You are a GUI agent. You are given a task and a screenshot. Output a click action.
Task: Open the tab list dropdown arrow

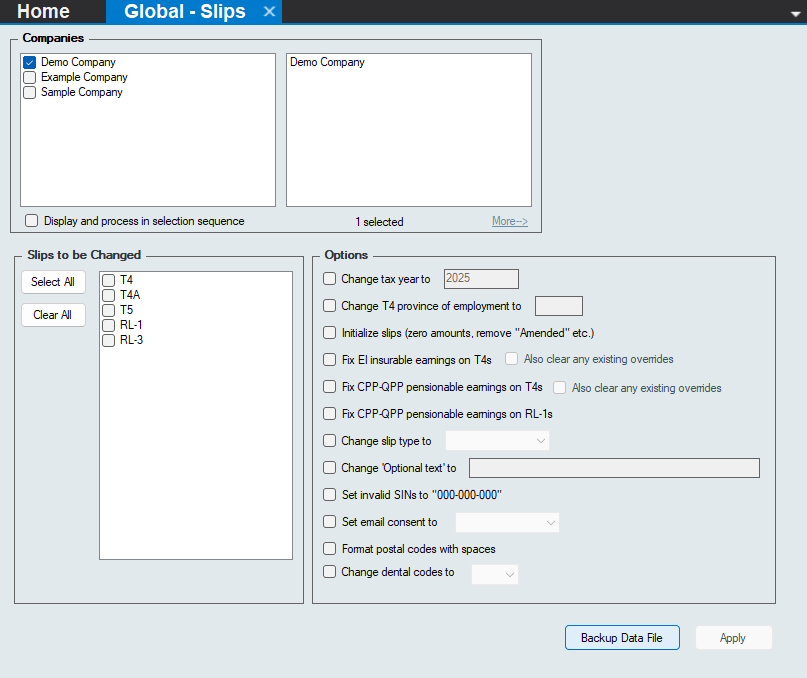794,13
